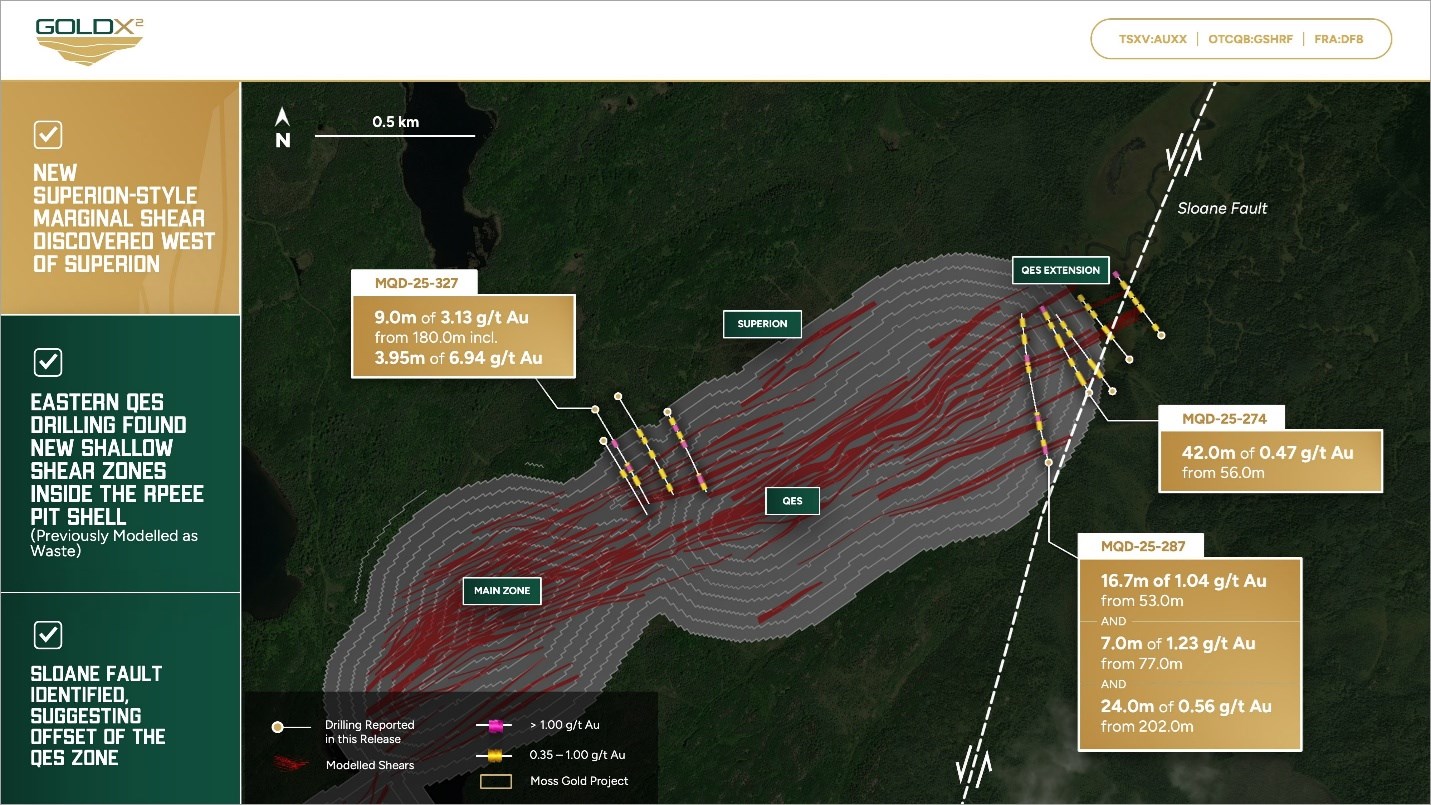This screenshot has width=1431, height=805.
Task: Click the MAIN ZONE label
Action: 502,591
